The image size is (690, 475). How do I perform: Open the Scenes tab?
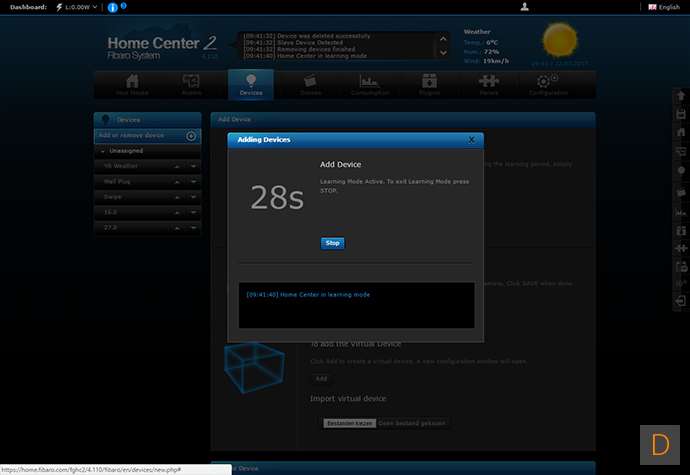pos(310,85)
